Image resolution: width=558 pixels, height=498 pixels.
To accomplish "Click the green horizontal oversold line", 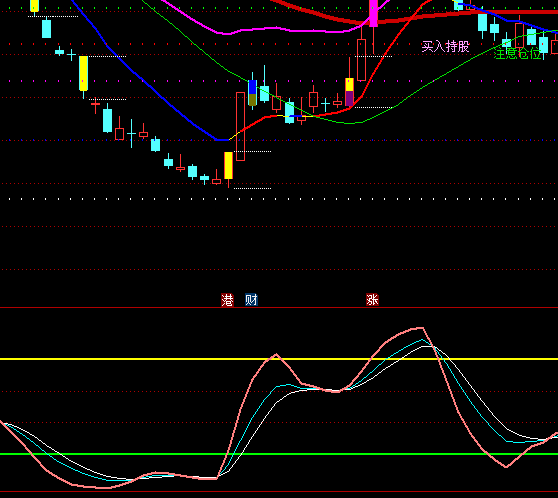I will tap(279, 454).
